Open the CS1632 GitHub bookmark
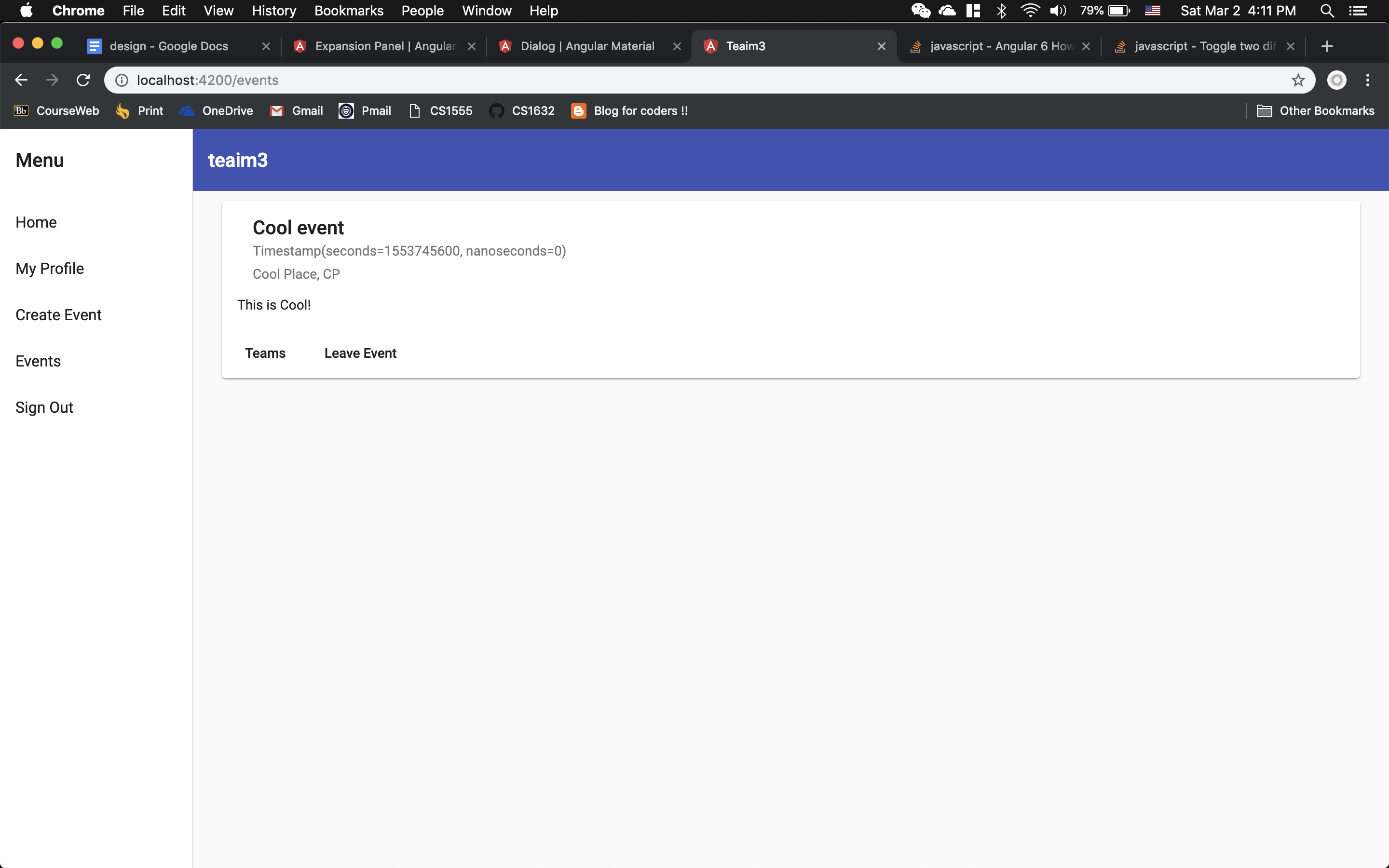 [522, 111]
